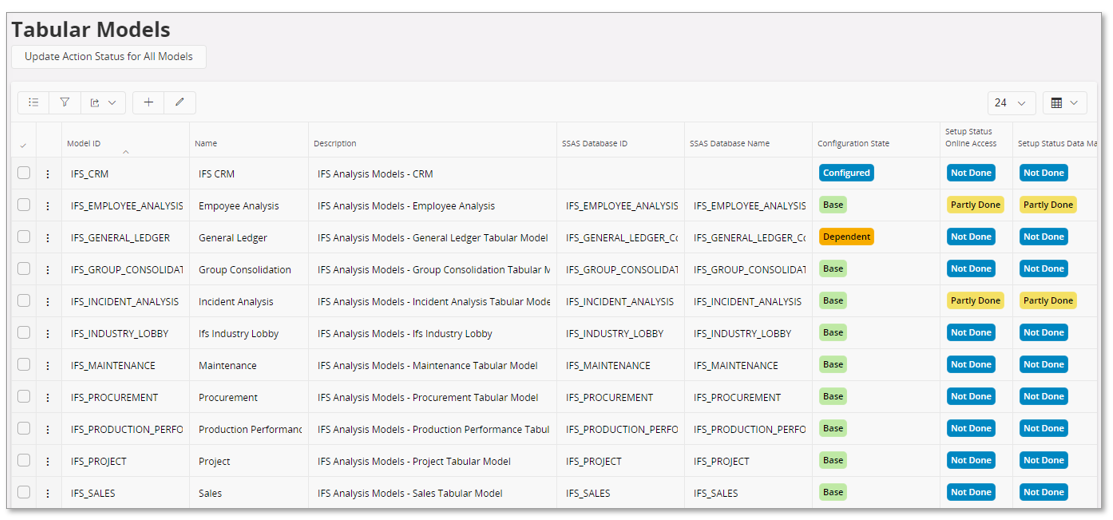Check the IFS_SALES row checkbox
The width and height of the screenshot is (1113, 520).
coord(24,493)
